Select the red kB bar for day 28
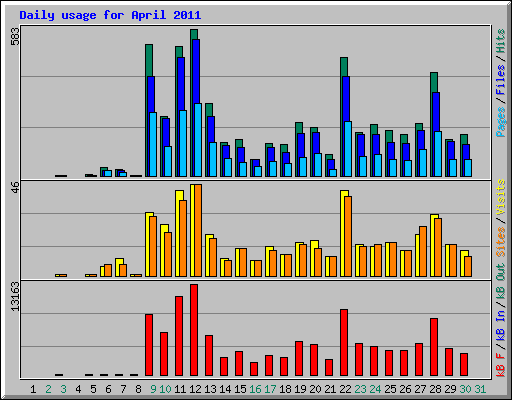512x400 pixels. 434,347
